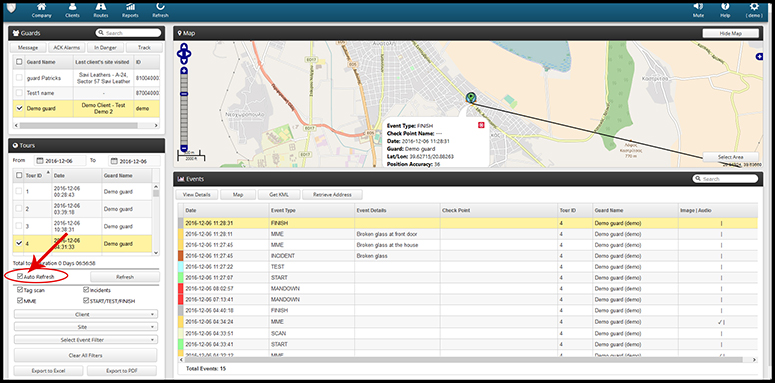Click the magnifier in Events search
Image resolution: width=775 pixels, height=383 pixels.
[x=698, y=179]
